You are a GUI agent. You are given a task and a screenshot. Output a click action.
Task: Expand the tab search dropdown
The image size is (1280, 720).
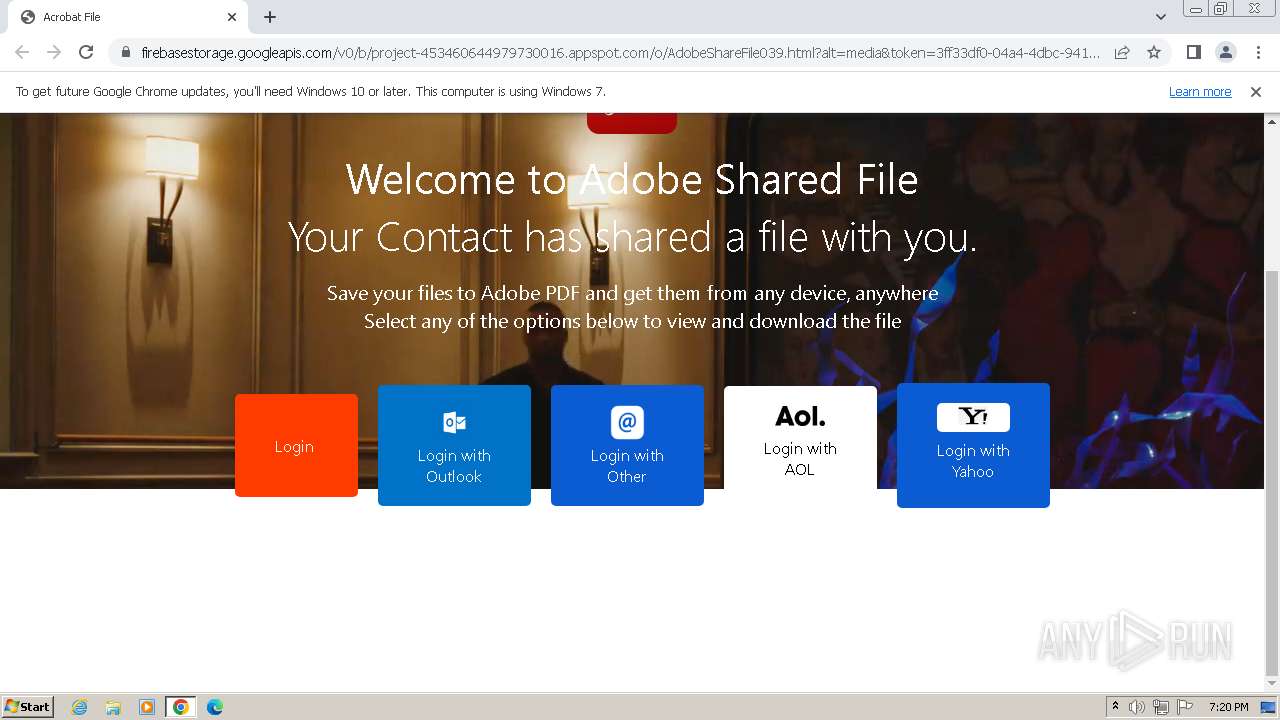point(1160,17)
